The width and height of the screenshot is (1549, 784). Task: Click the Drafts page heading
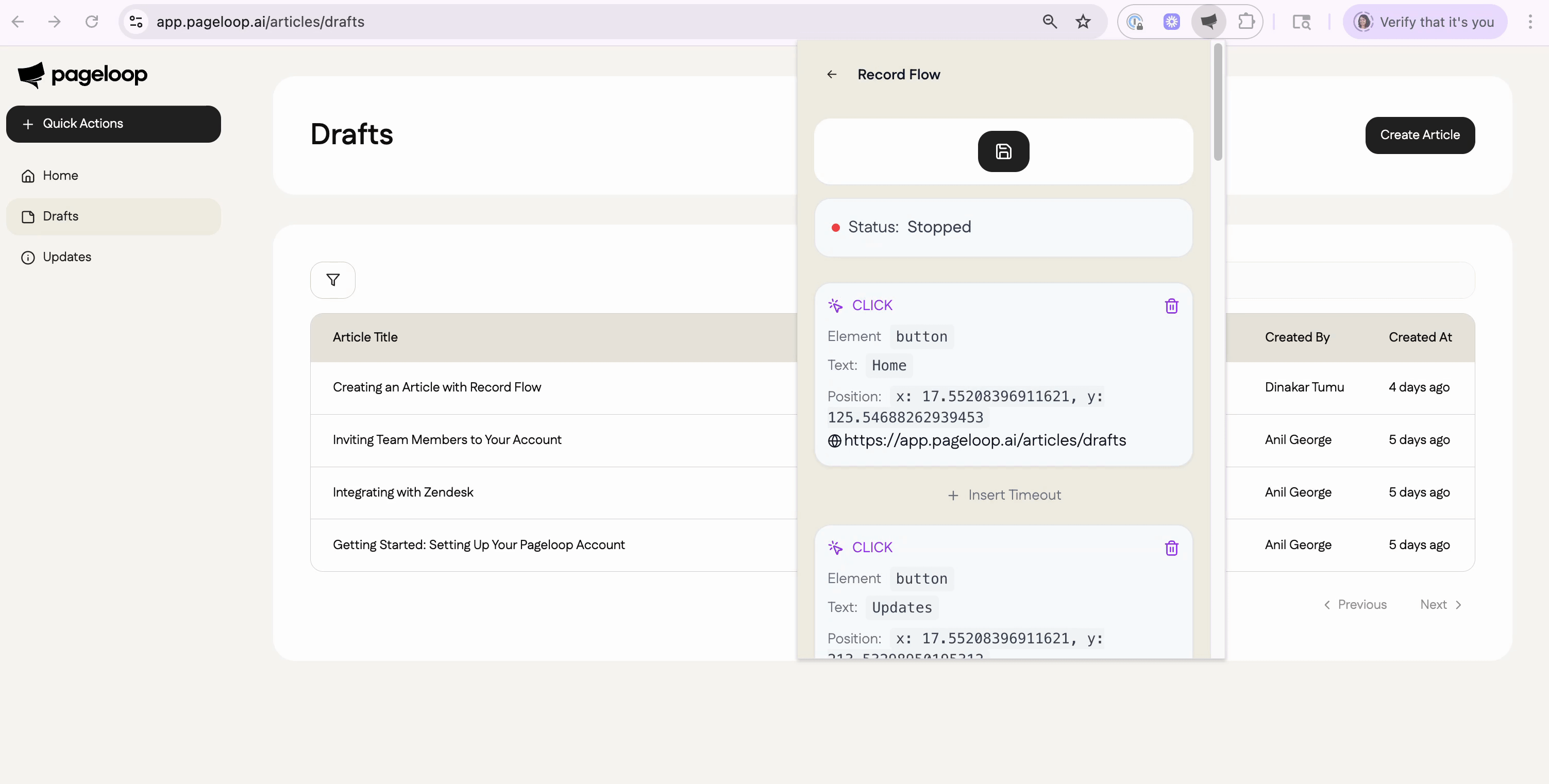pyautogui.click(x=352, y=134)
